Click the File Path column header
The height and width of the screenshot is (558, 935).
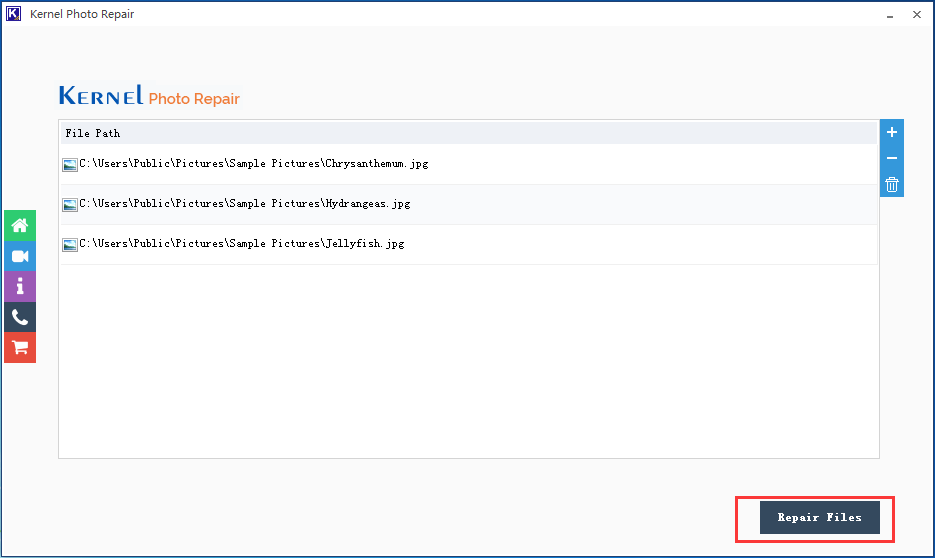(x=93, y=133)
